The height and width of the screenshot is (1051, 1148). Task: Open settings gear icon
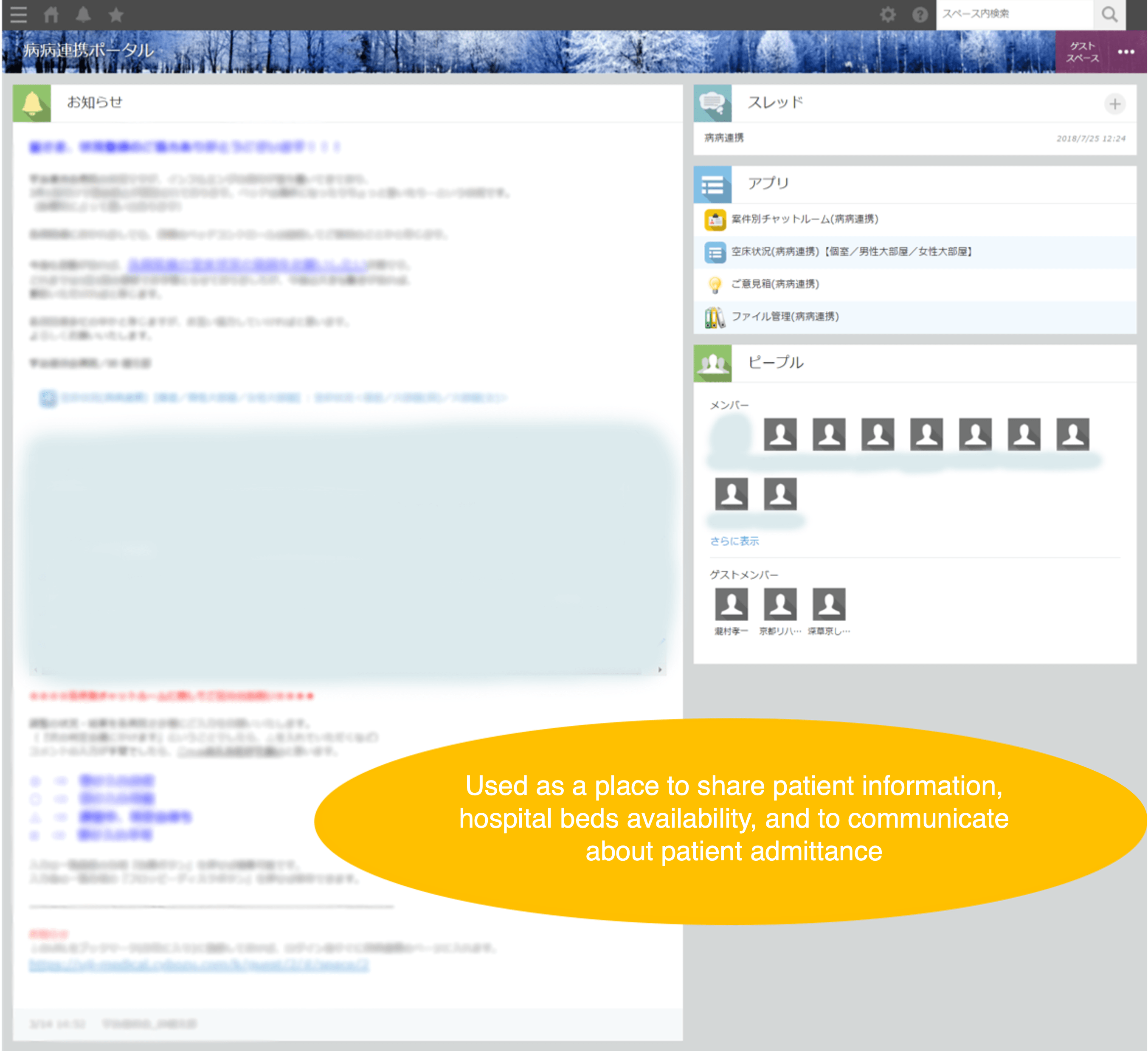[888, 14]
